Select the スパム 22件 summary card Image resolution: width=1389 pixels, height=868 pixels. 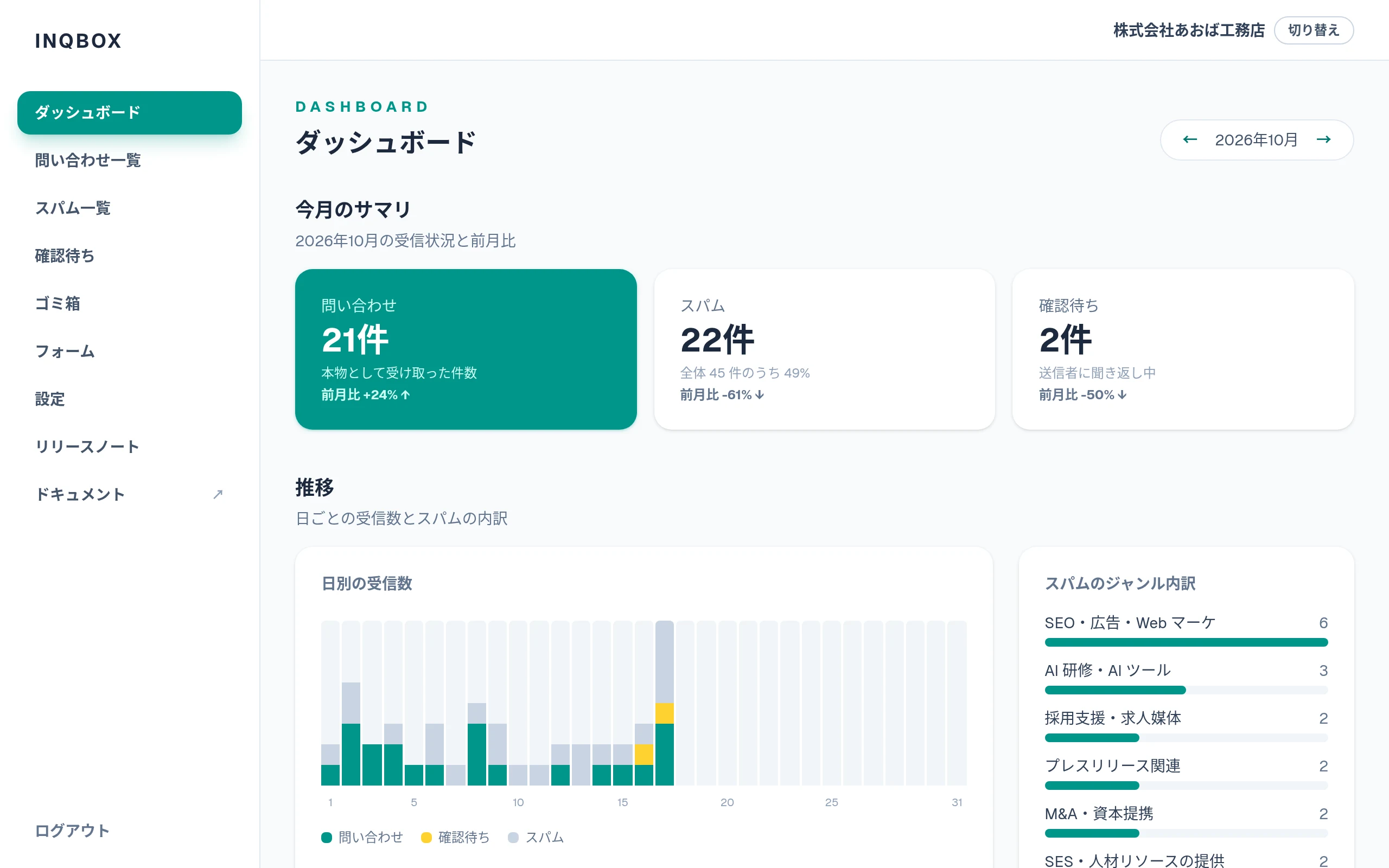click(x=824, y=349)
